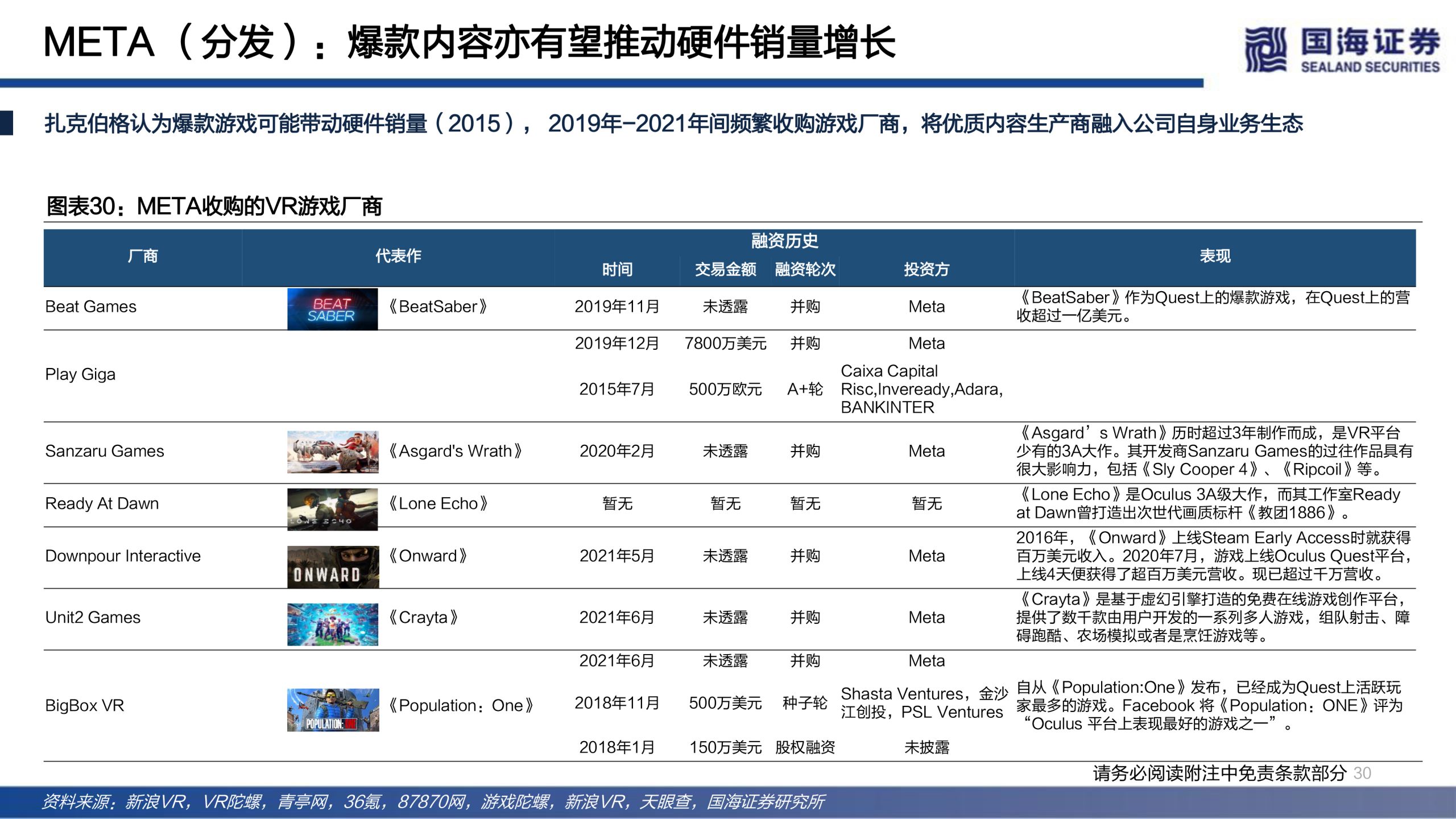The image size is (1456, 819).
Task: Click the 2015年7月 date cell
Action: tap(617, 389)
